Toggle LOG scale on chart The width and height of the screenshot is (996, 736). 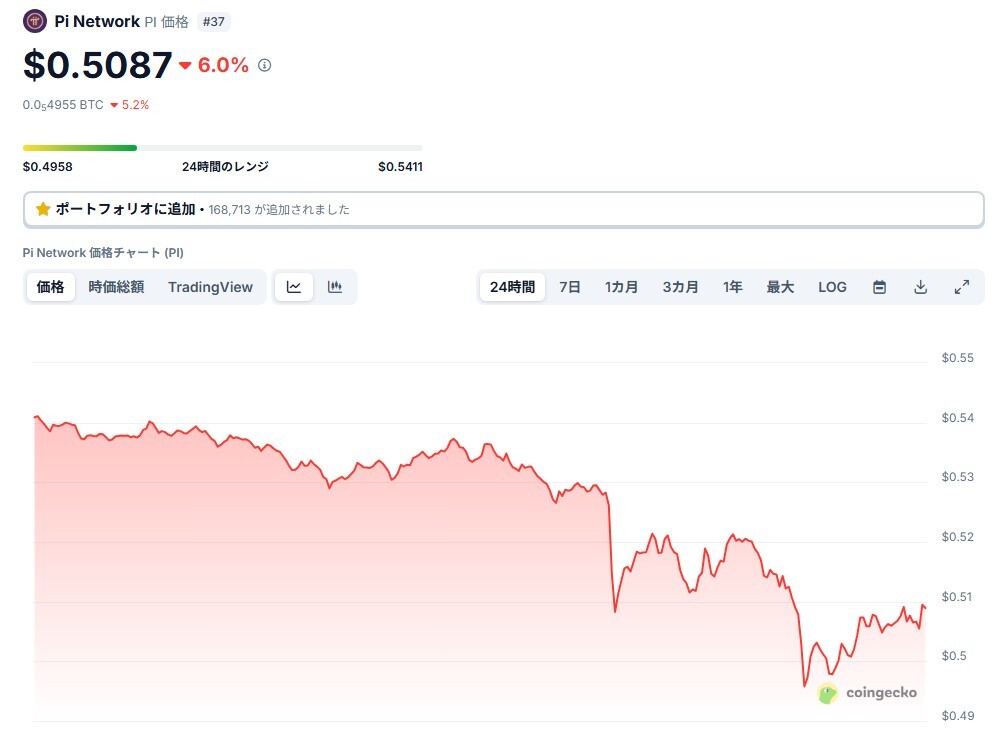click(x=832, y=287)
